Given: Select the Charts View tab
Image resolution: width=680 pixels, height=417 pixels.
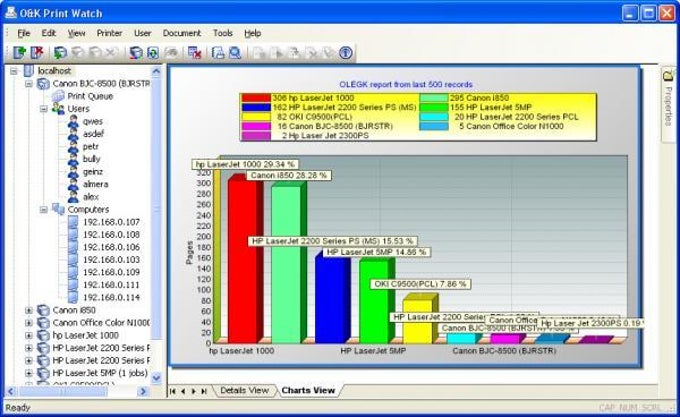Looking at the screenshot, I should [x=308, y=390].
